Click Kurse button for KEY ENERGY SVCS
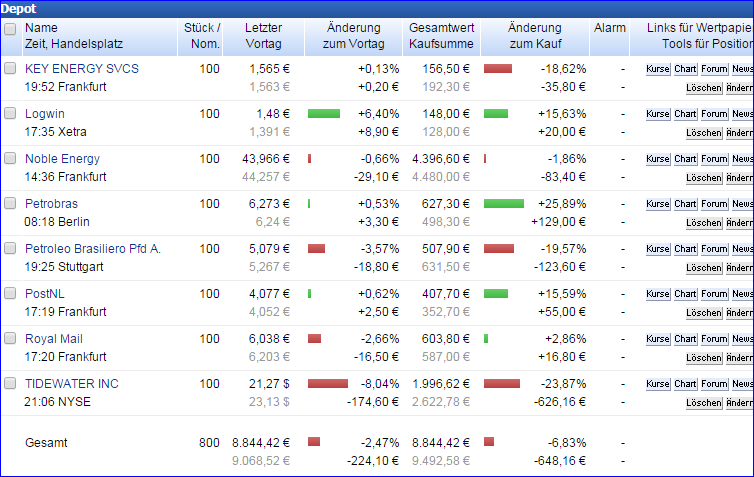The image size is (754, 477). click(658, 69)
